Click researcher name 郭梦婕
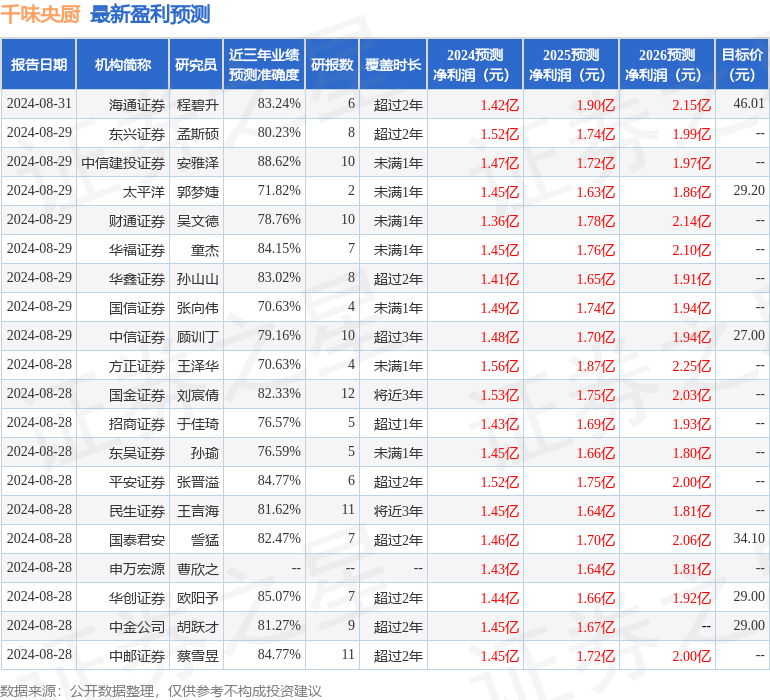 pos(198,192)
